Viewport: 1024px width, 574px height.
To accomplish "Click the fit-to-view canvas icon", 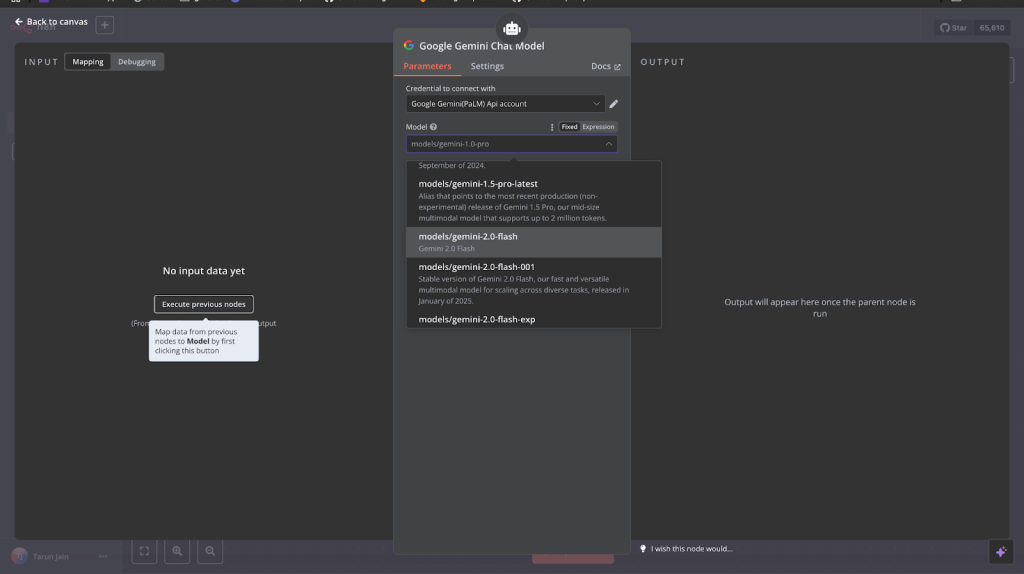I will coord(144,551).
